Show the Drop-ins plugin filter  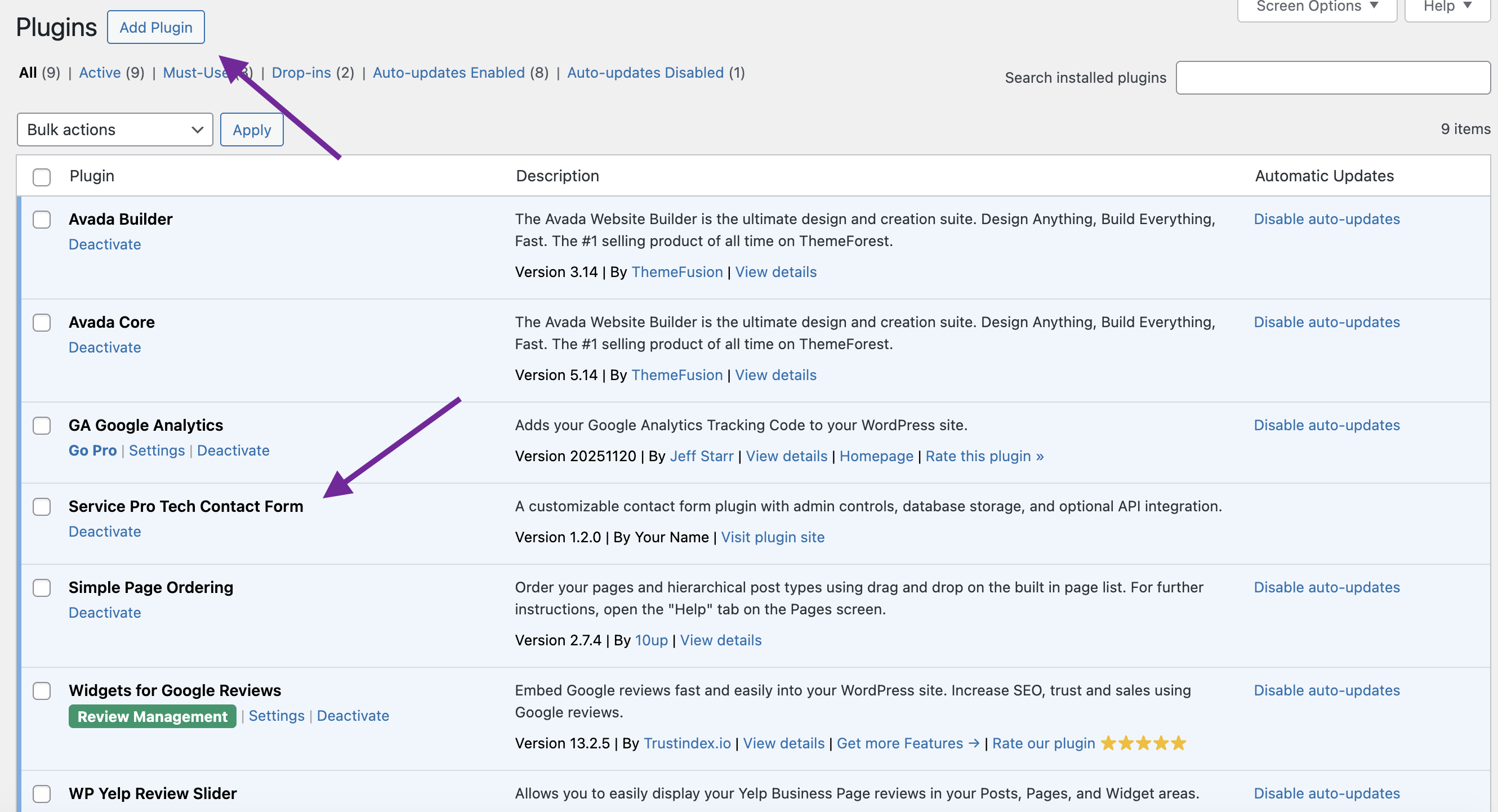tap(301, 73)
